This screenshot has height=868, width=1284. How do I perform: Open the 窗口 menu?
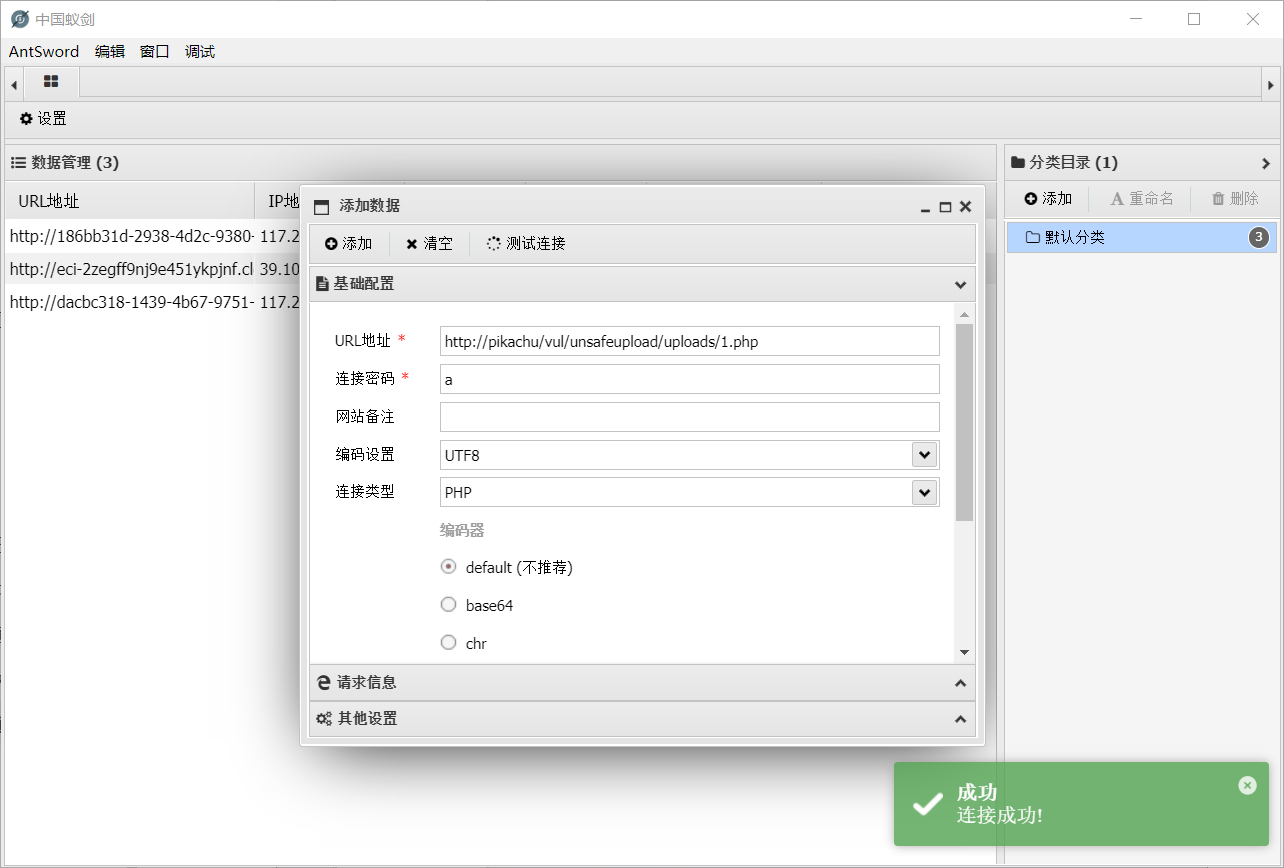[x=155, y=52]
